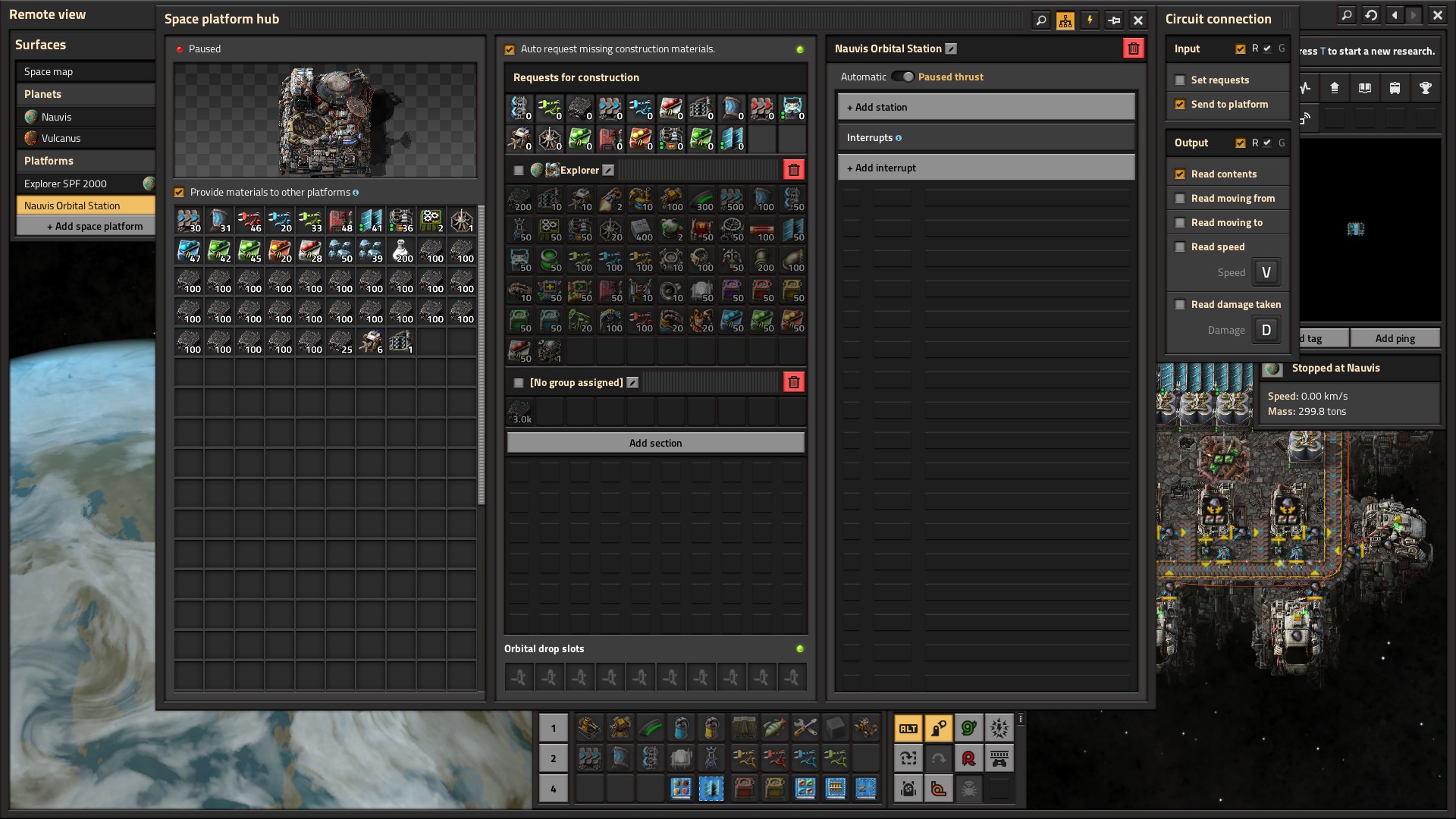Open the logistics up-arrow icon in top bar

(1335, 88)
